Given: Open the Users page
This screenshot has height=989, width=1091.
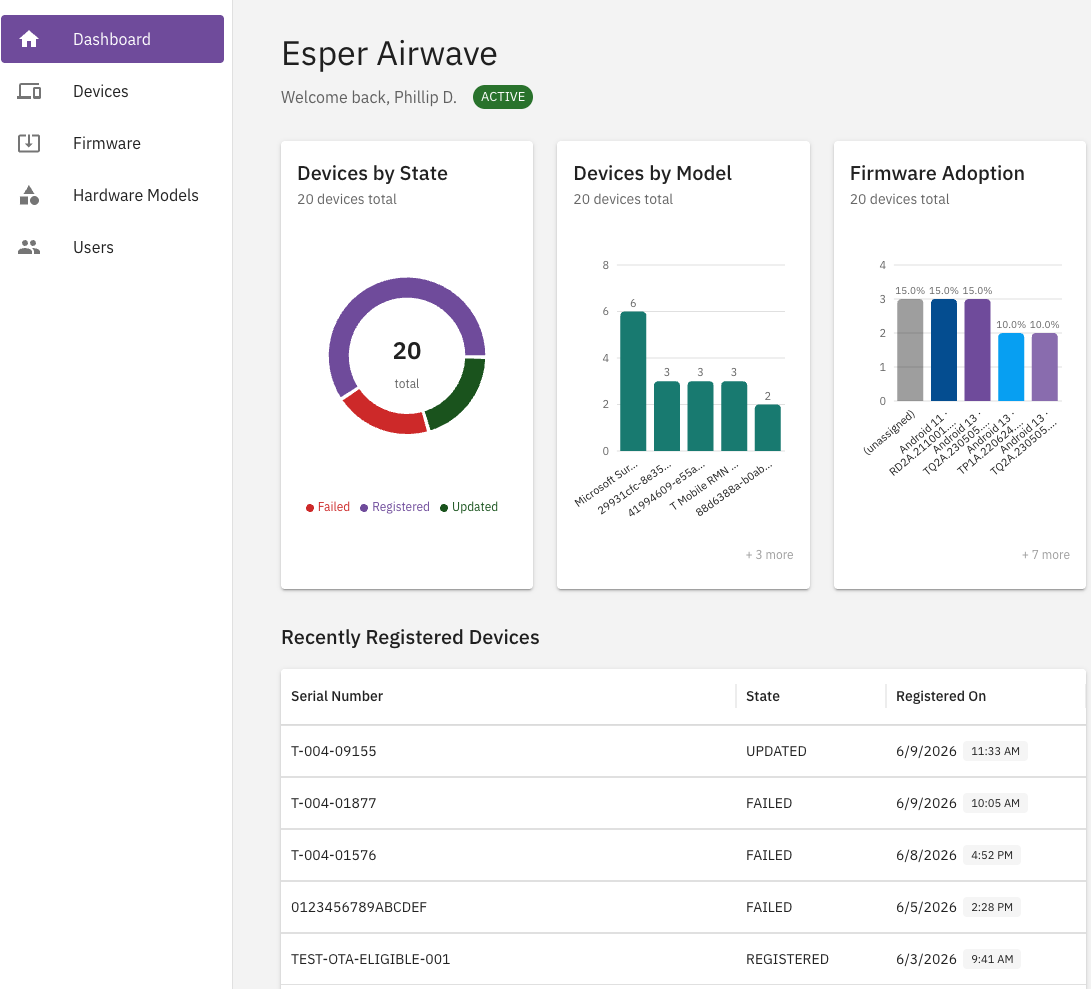Looking at the screenshot, I should (x=113, y=247).
